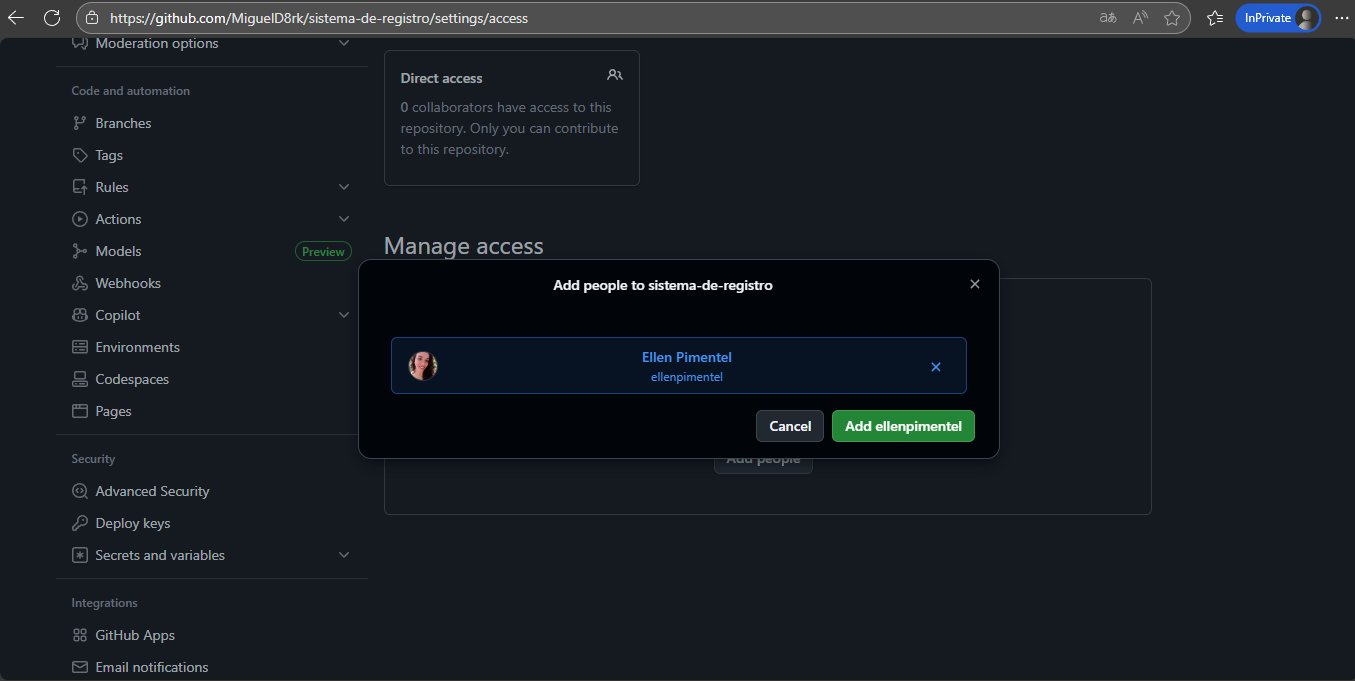This screenshot has width=1355, height=681.
Task: Click the Copilot icon in sidebar
Action: 80,315
